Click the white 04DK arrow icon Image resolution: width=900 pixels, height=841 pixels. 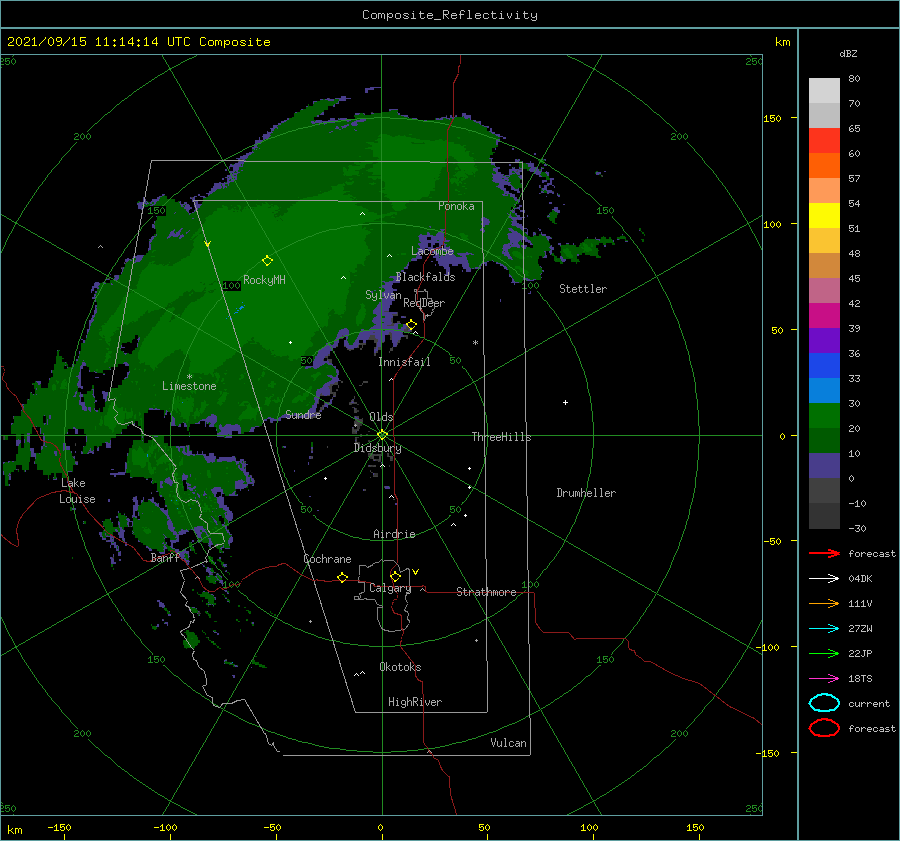[x=824, y=578]
